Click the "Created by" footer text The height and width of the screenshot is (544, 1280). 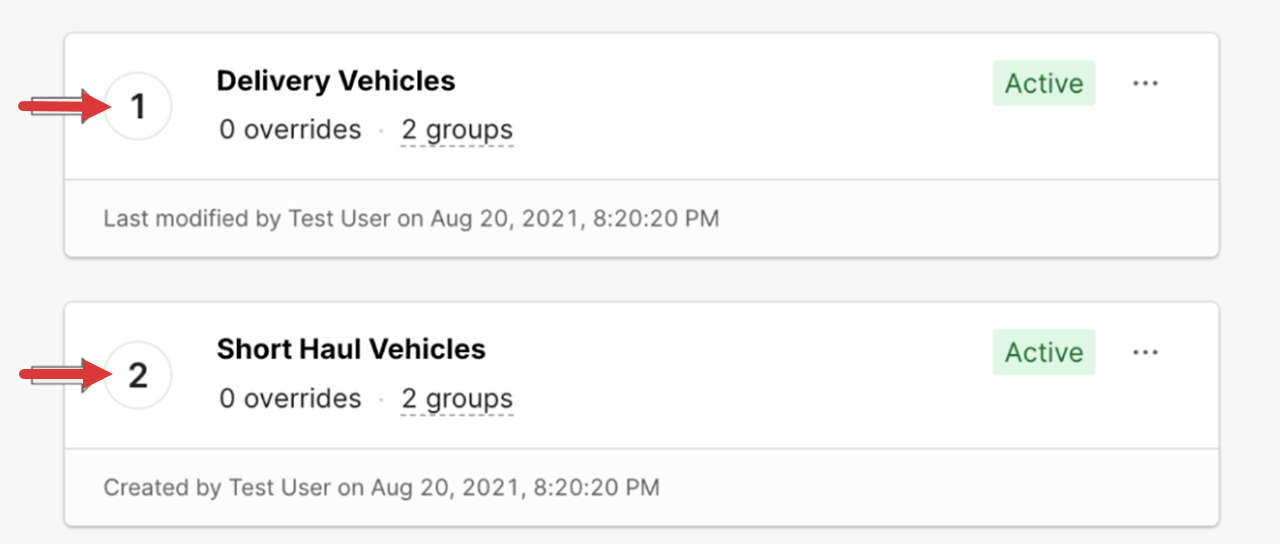162,488
